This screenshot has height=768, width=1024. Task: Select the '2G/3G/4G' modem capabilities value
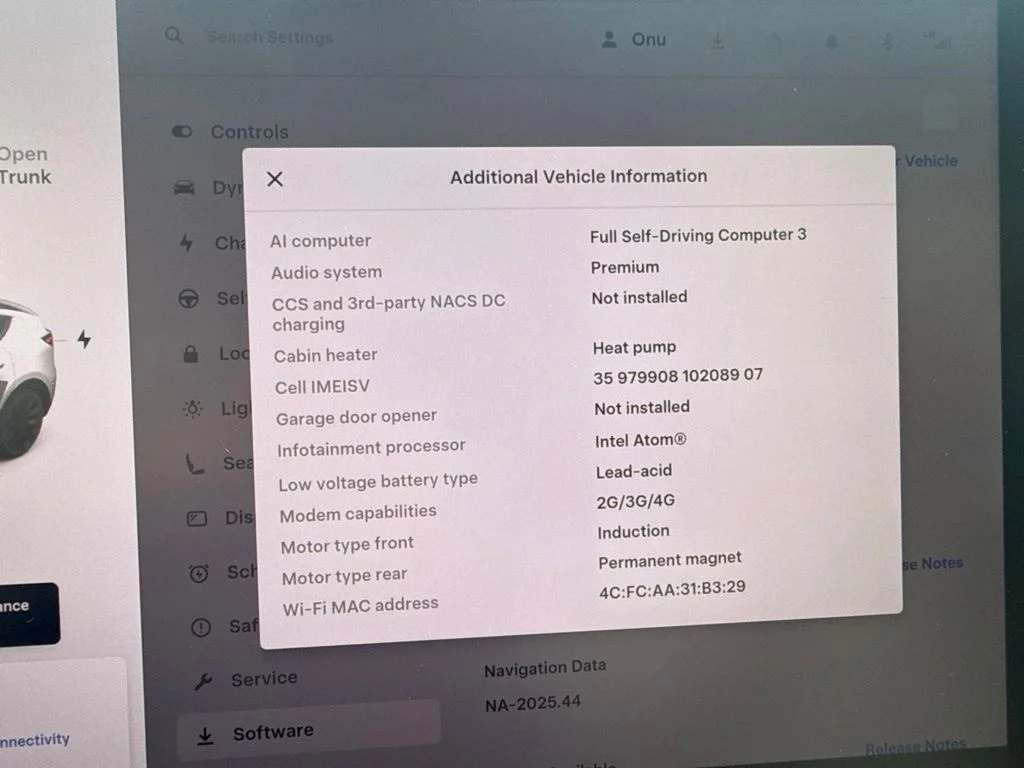[x=635, y=502]
